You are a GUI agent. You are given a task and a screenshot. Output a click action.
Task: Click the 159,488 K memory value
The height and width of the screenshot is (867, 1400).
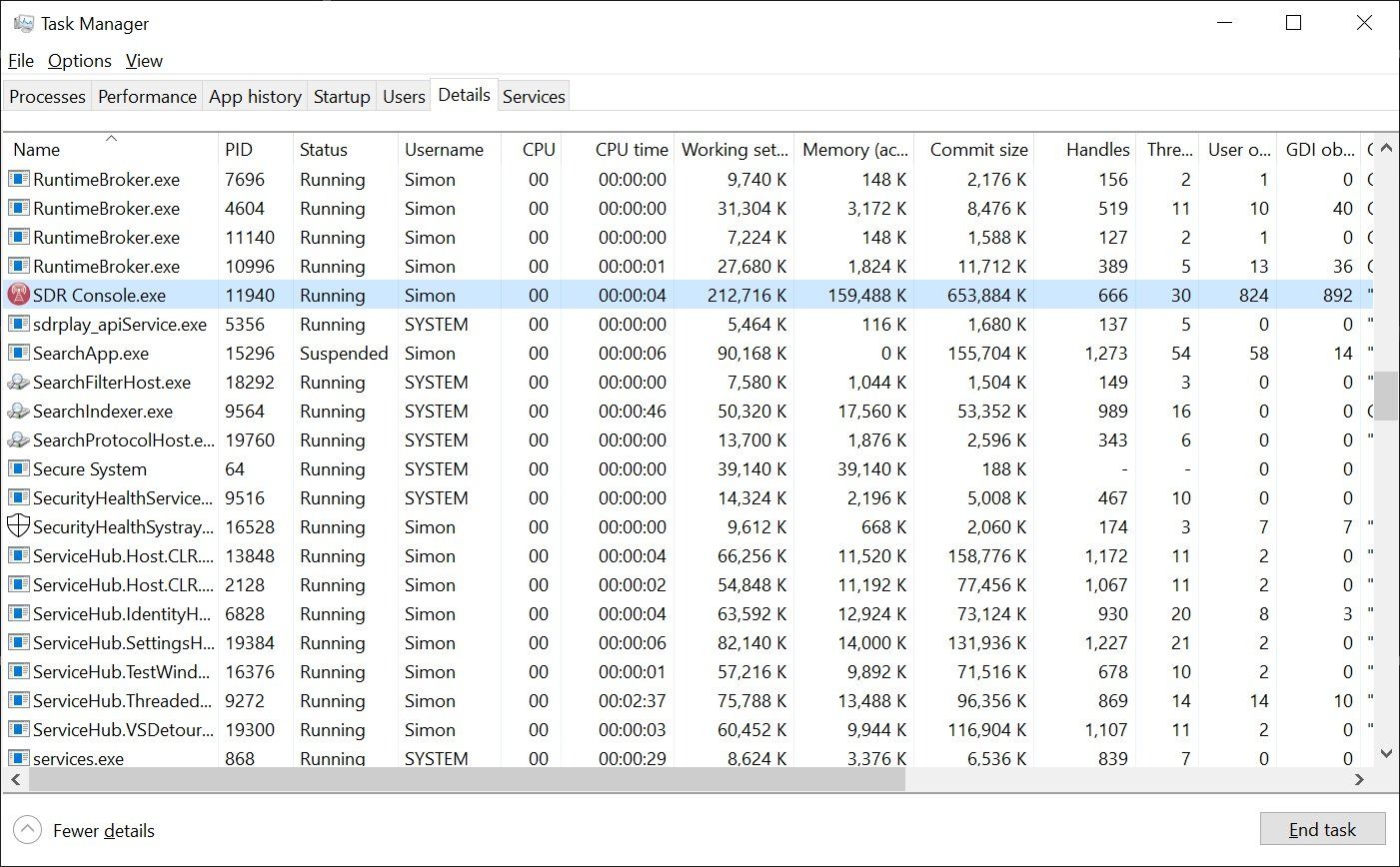[867, 296]
